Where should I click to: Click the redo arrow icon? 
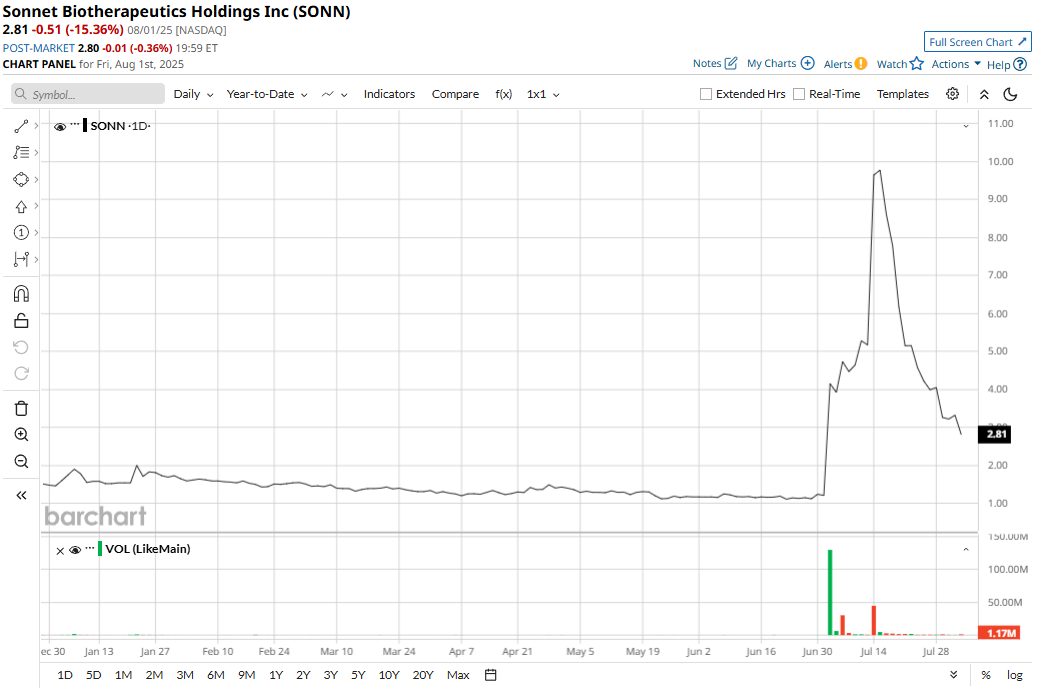pos(21,373)
